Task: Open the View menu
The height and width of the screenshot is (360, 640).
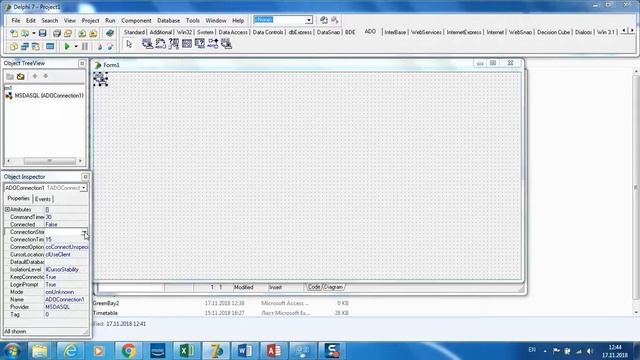Action: (x=69, y=20)
